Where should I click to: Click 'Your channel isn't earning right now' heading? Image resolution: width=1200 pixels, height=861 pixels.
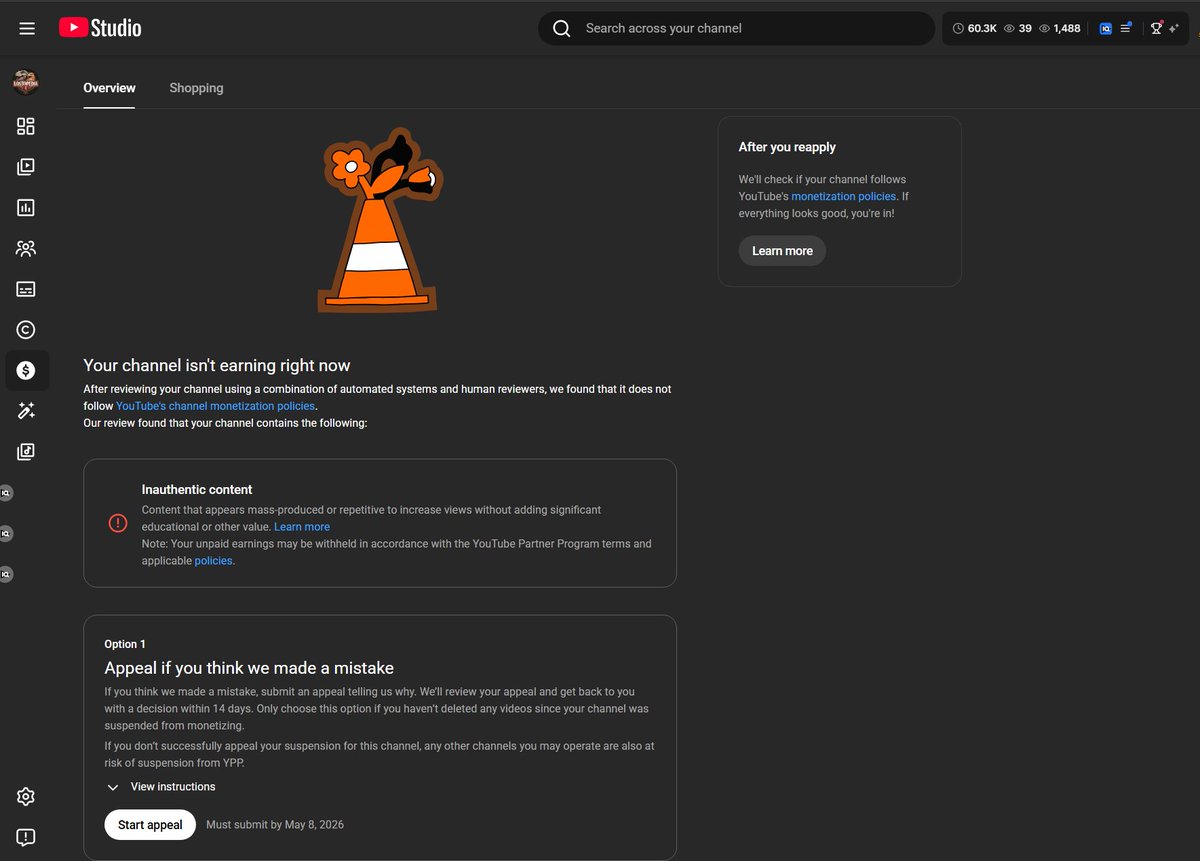[217, 366]
